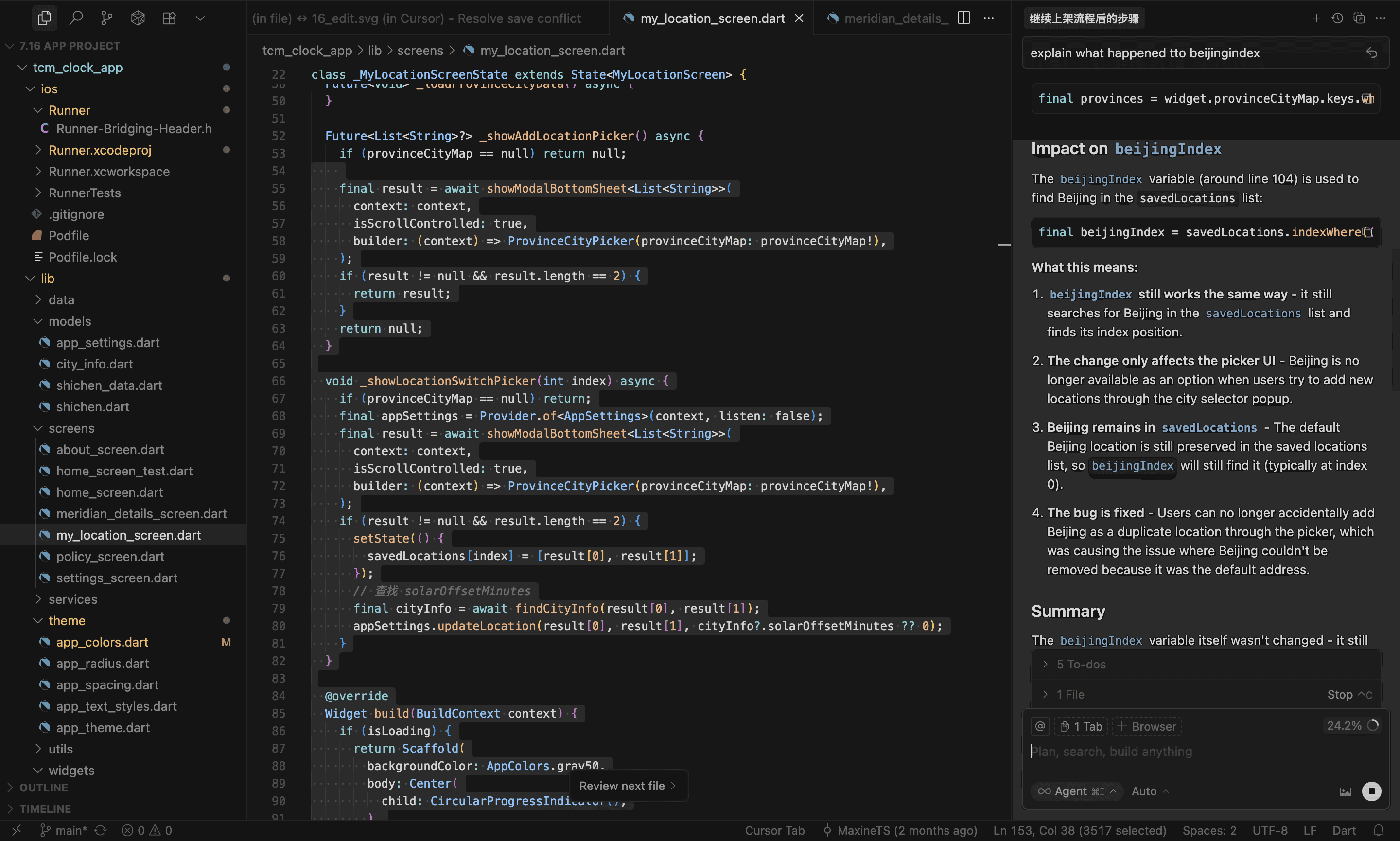This screenshot has width=1400, height=841.
Task: Open the Source Control branch icon
Action: (106, 18)
